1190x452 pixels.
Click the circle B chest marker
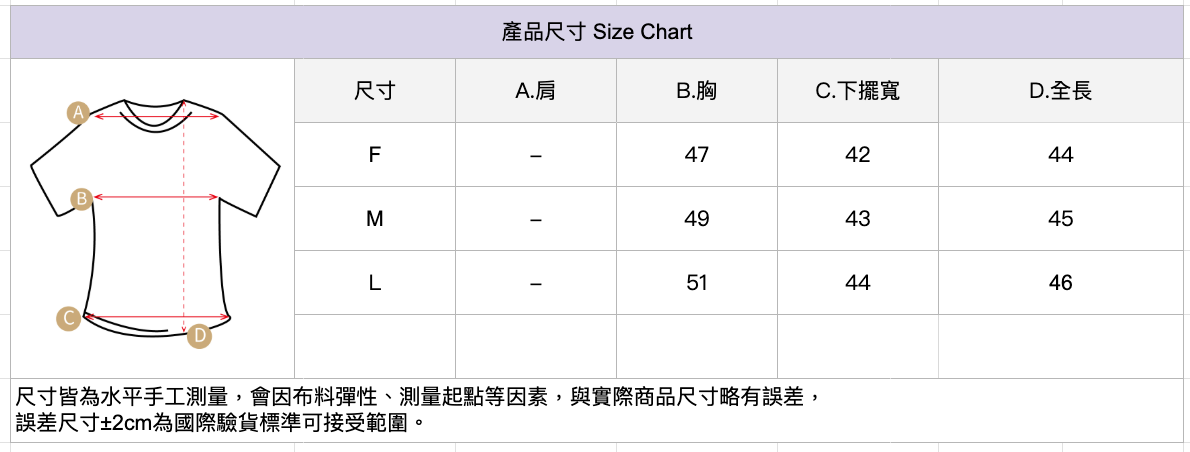(82, 199)
